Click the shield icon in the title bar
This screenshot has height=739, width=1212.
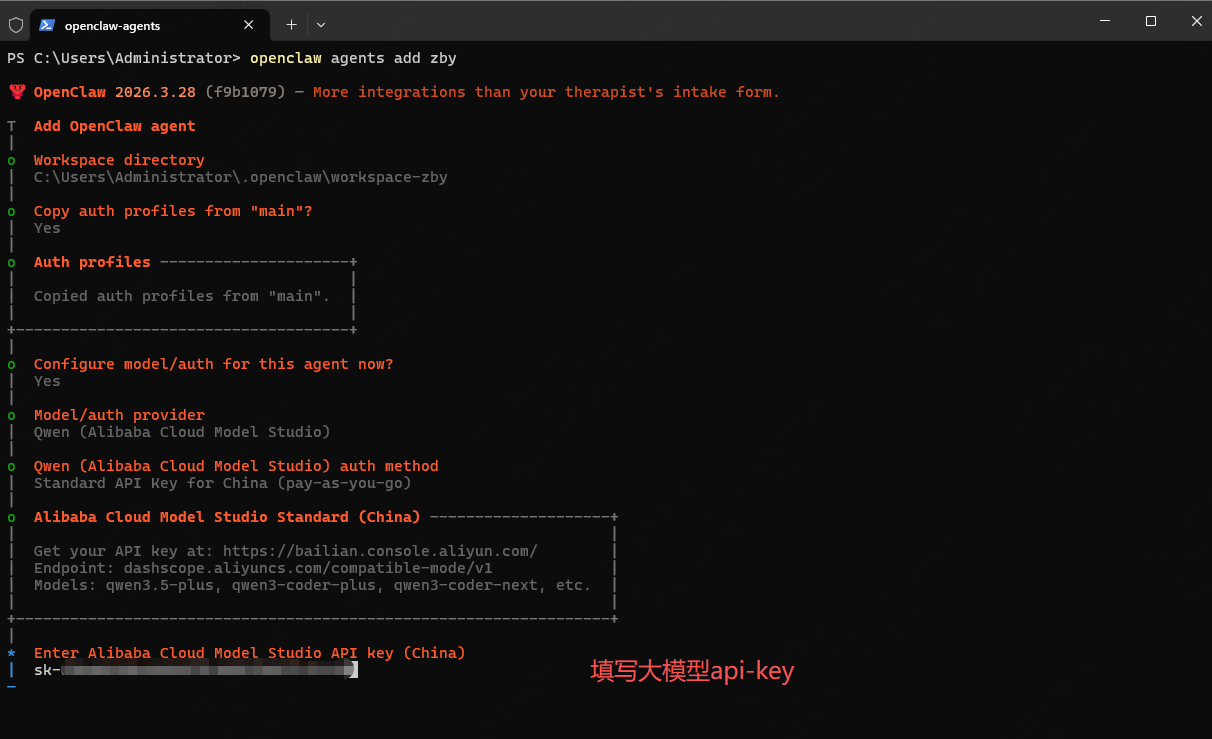click(15, 24)
